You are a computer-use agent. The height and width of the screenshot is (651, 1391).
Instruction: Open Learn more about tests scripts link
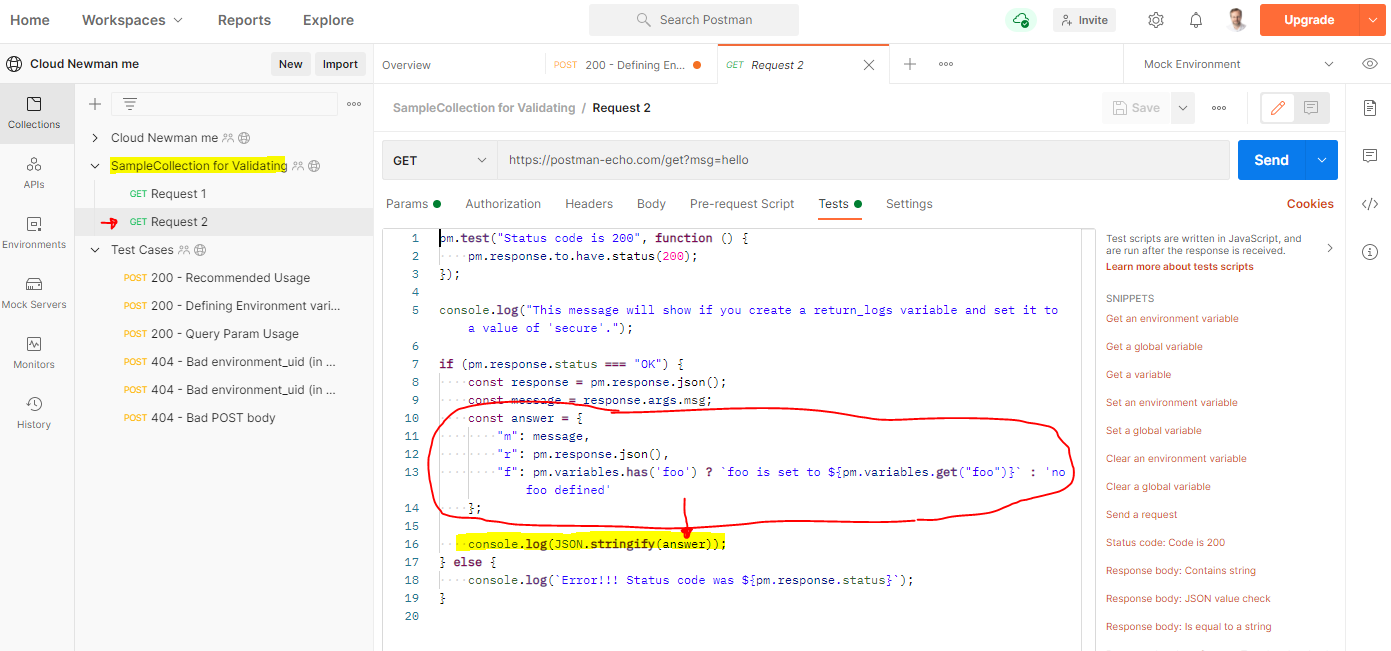pos(1179,267)
